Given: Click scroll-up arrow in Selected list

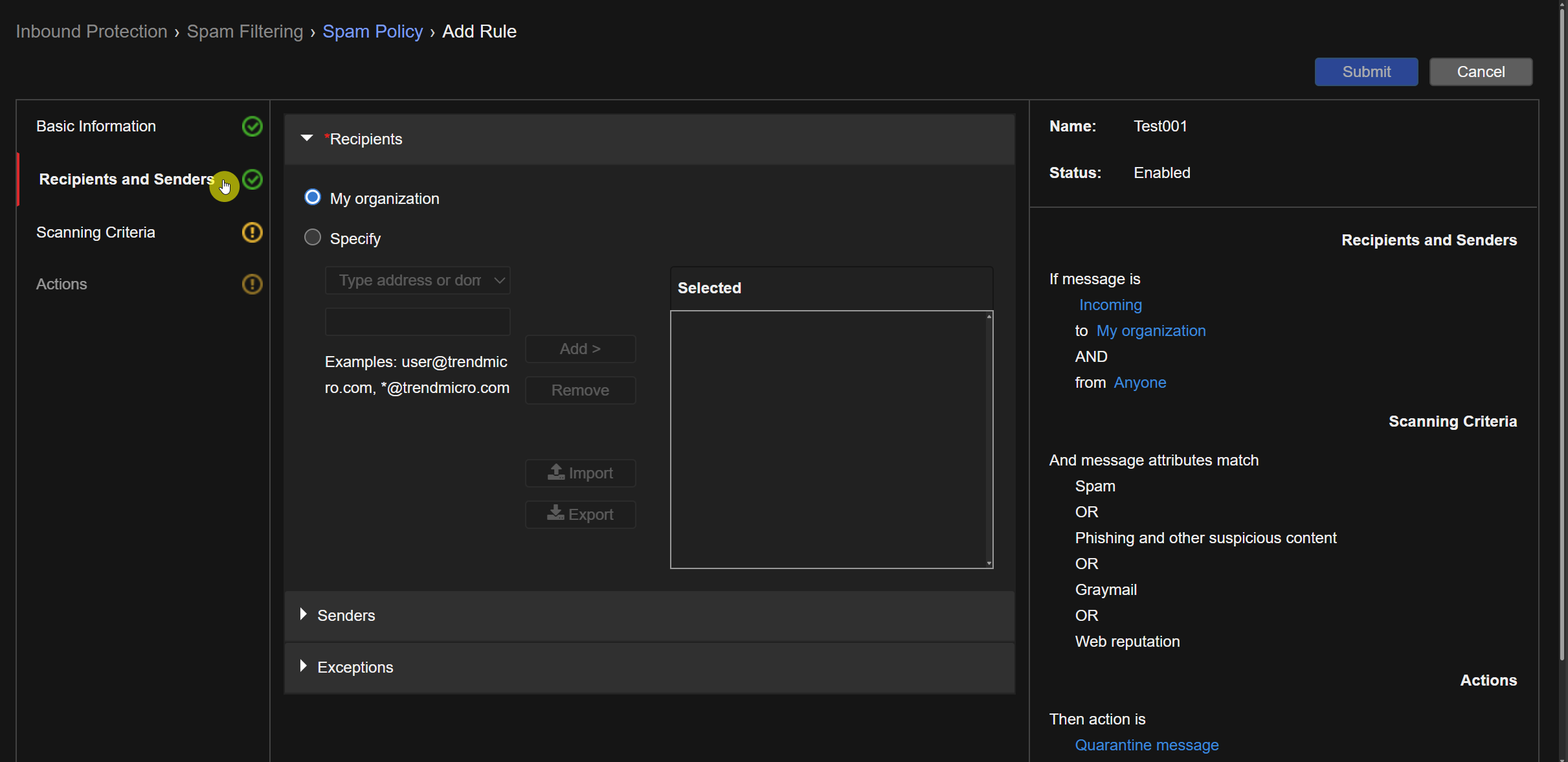Looking at the screenshot, I should pos(989,317).
